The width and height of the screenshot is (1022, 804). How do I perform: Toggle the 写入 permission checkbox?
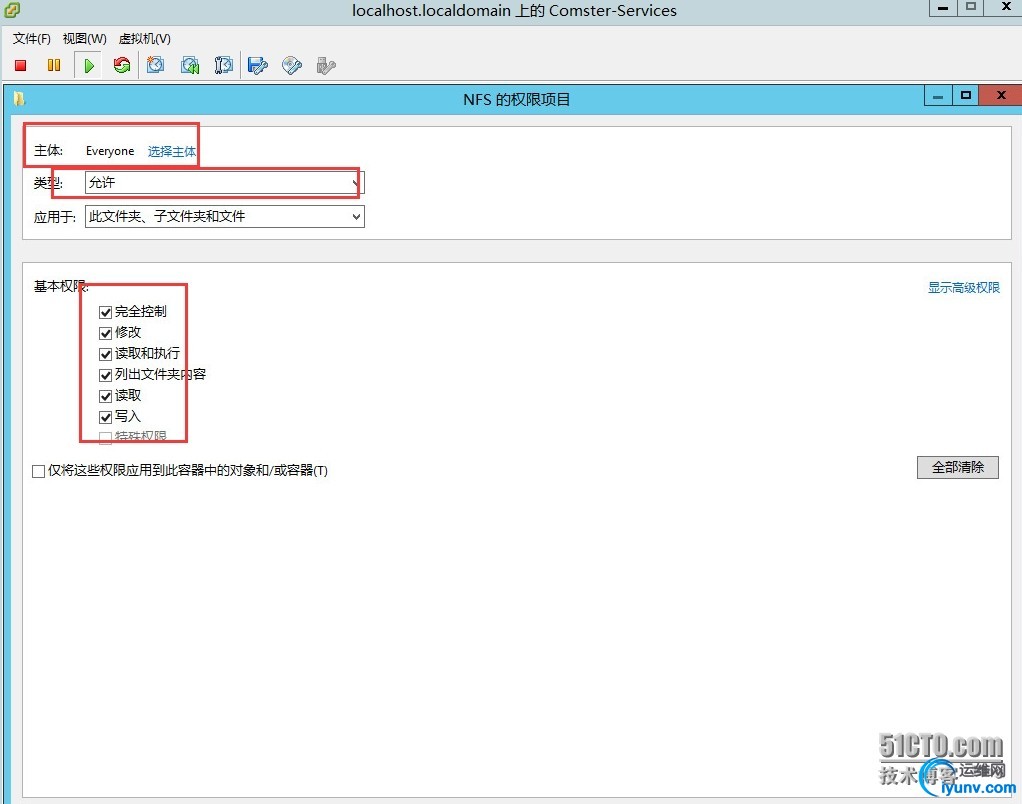106,416
